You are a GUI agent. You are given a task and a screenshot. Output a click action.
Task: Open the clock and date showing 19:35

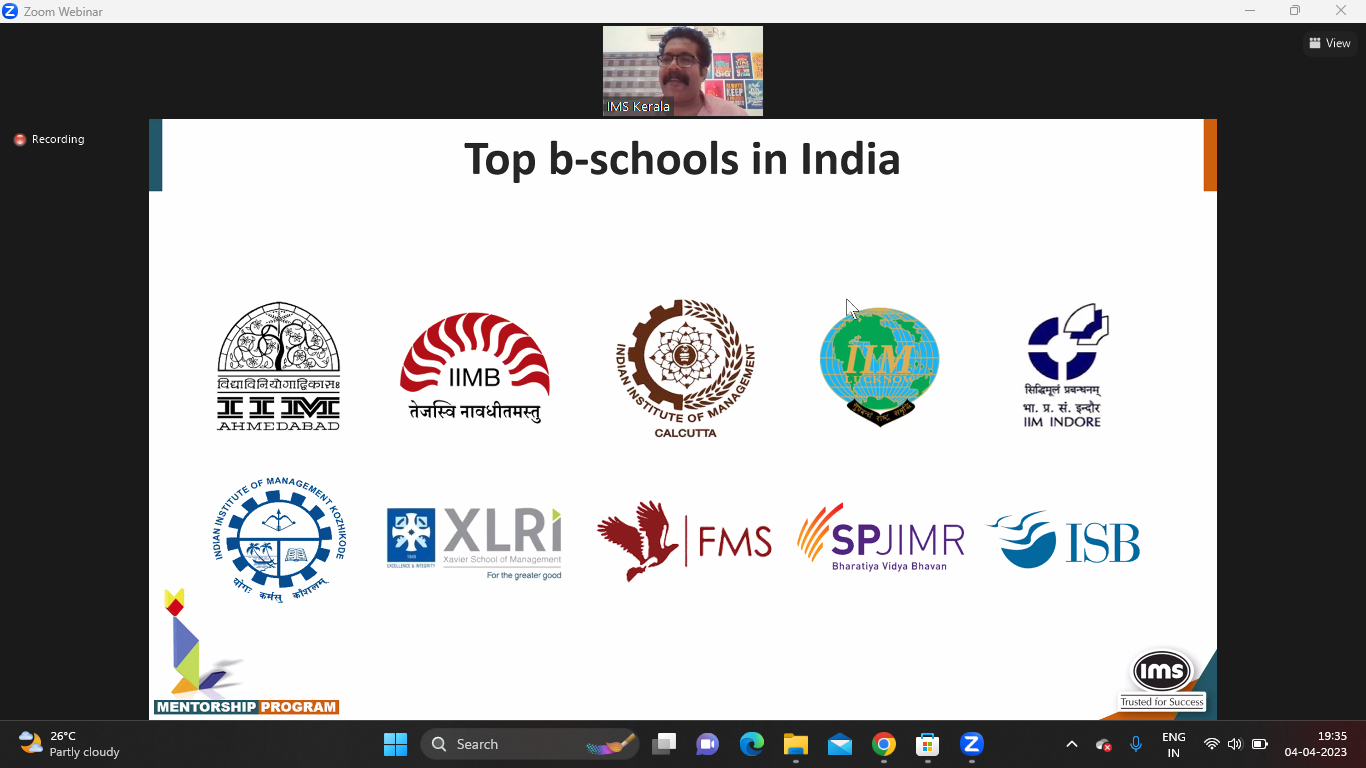pyautogui.click(x=1315, y=744)
